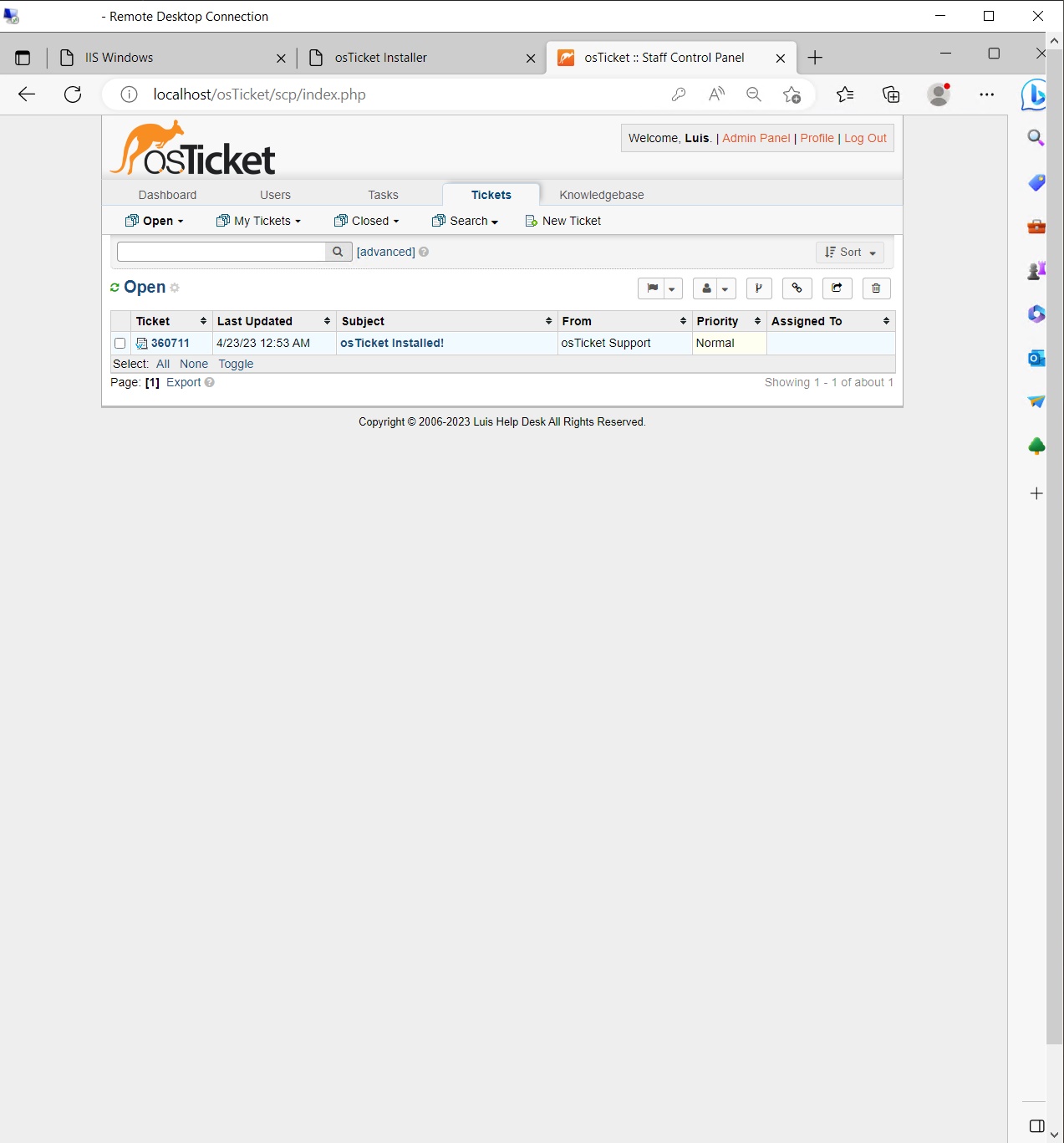Expand the My Tickets dropdown
The image size is (1064, 1143).
258,221
